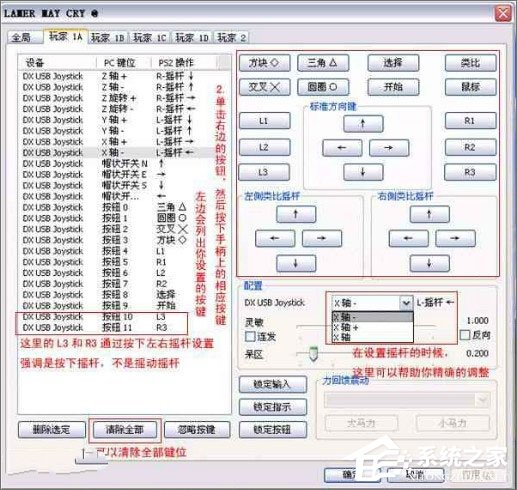Click the 删除选定 button
This screenshot has width=517, height=490.
52,430
